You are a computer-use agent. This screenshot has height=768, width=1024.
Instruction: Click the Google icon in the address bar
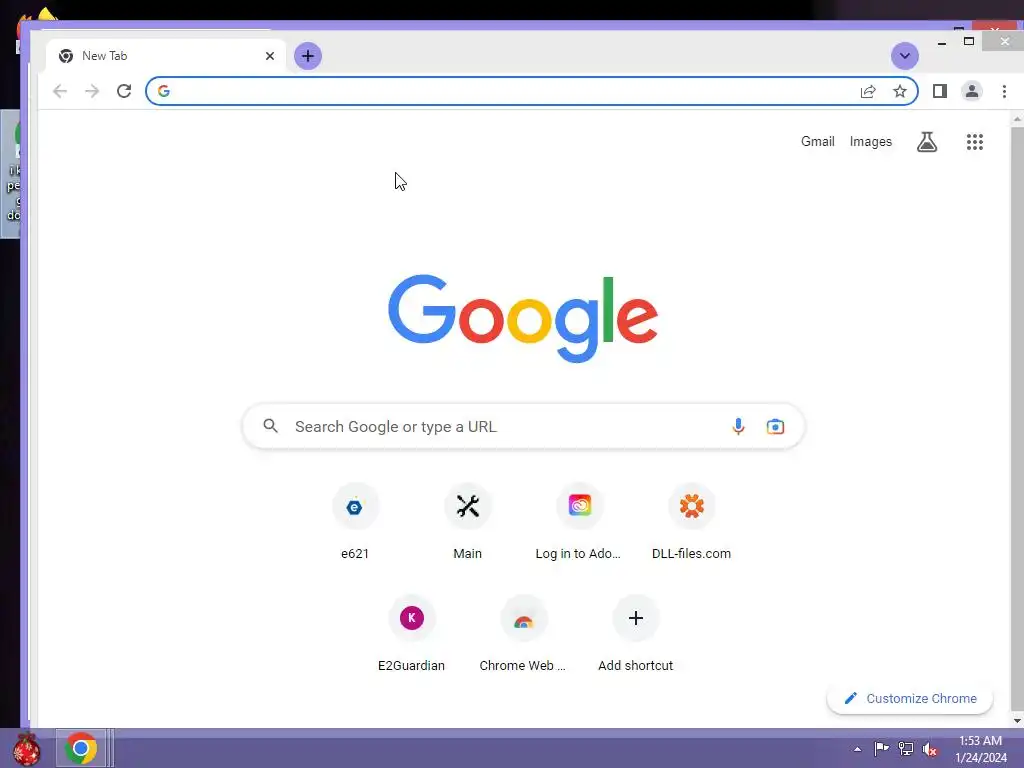pyautogui.click(x=164, y=91)
